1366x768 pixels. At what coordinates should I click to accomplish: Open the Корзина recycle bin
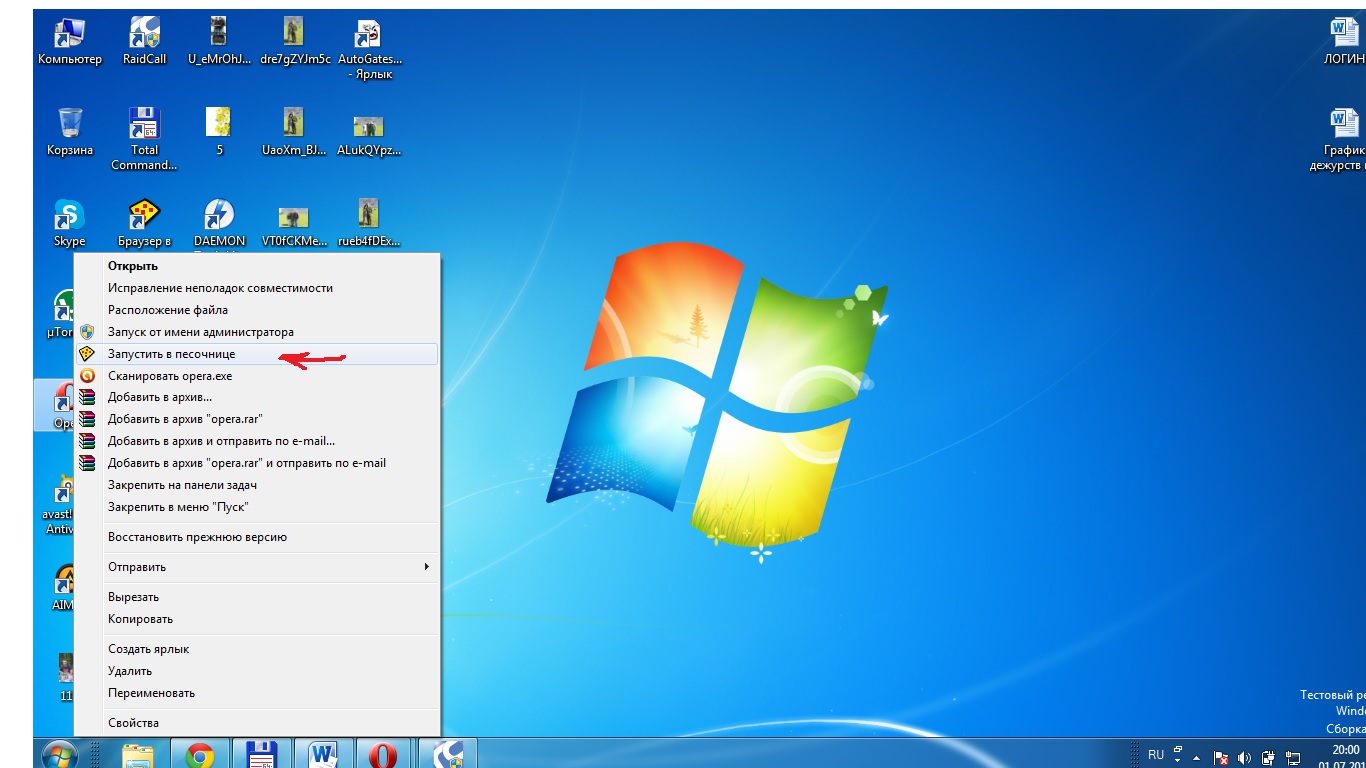(70, 131)
